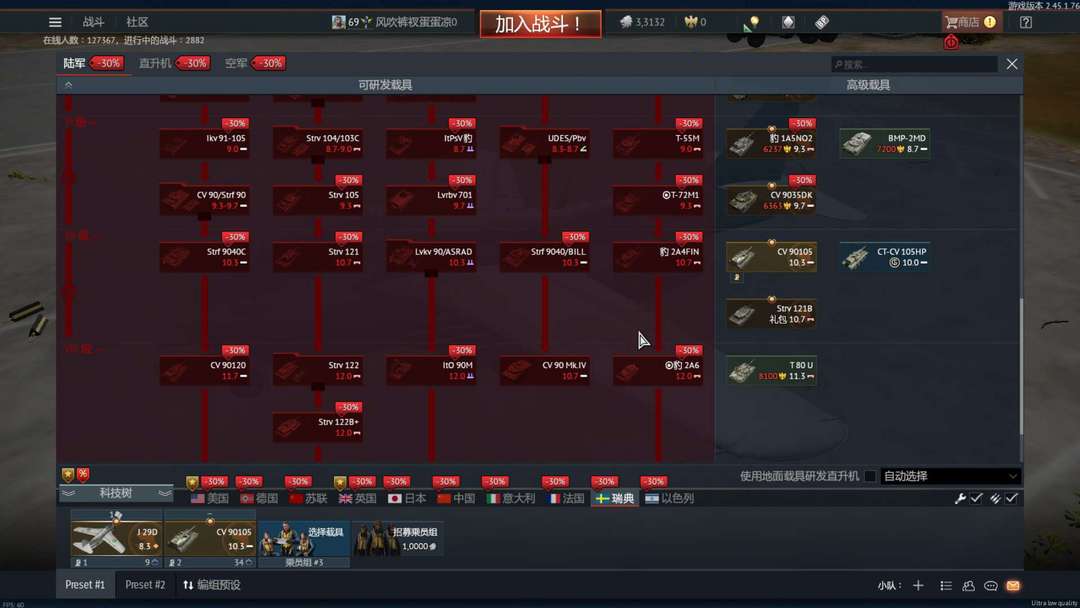Image resolution: width=1080 pixels, height=608 pixels.
Task: Select the 苏联 nation tab
Action: (308, 498)
